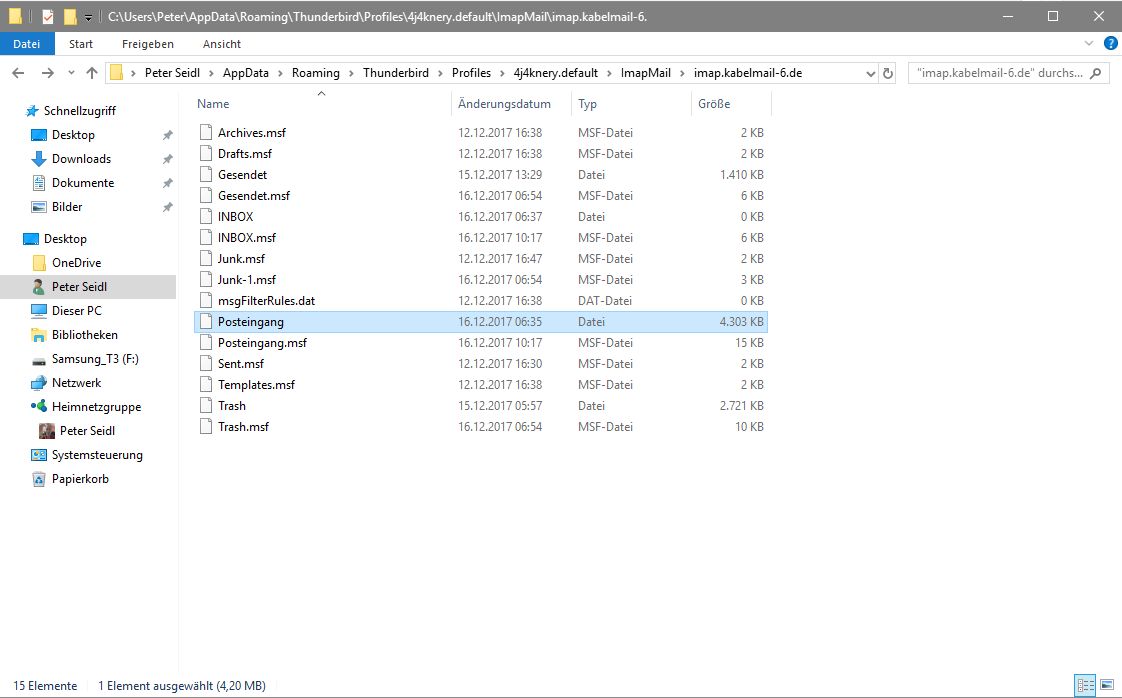The width and height of the screenshot is (1122, 698).
Task: Click Thunderbird in the breadcrumb path
Action: point(396,73)
